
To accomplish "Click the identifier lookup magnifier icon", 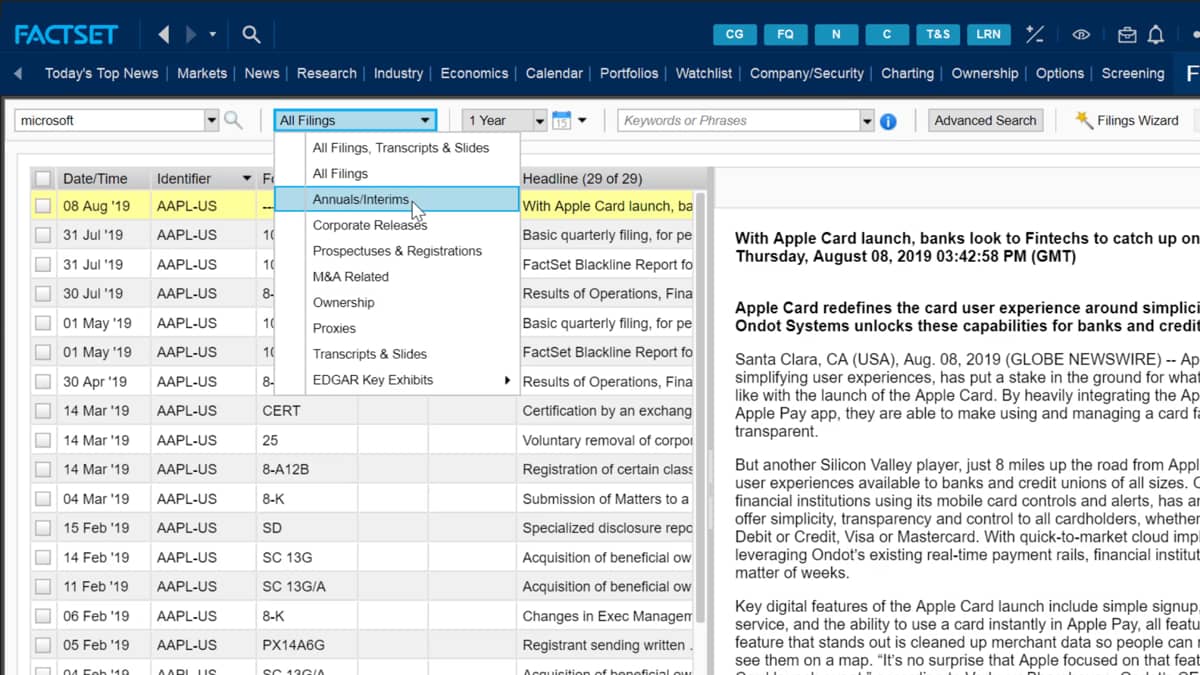I will pos(233,120).
